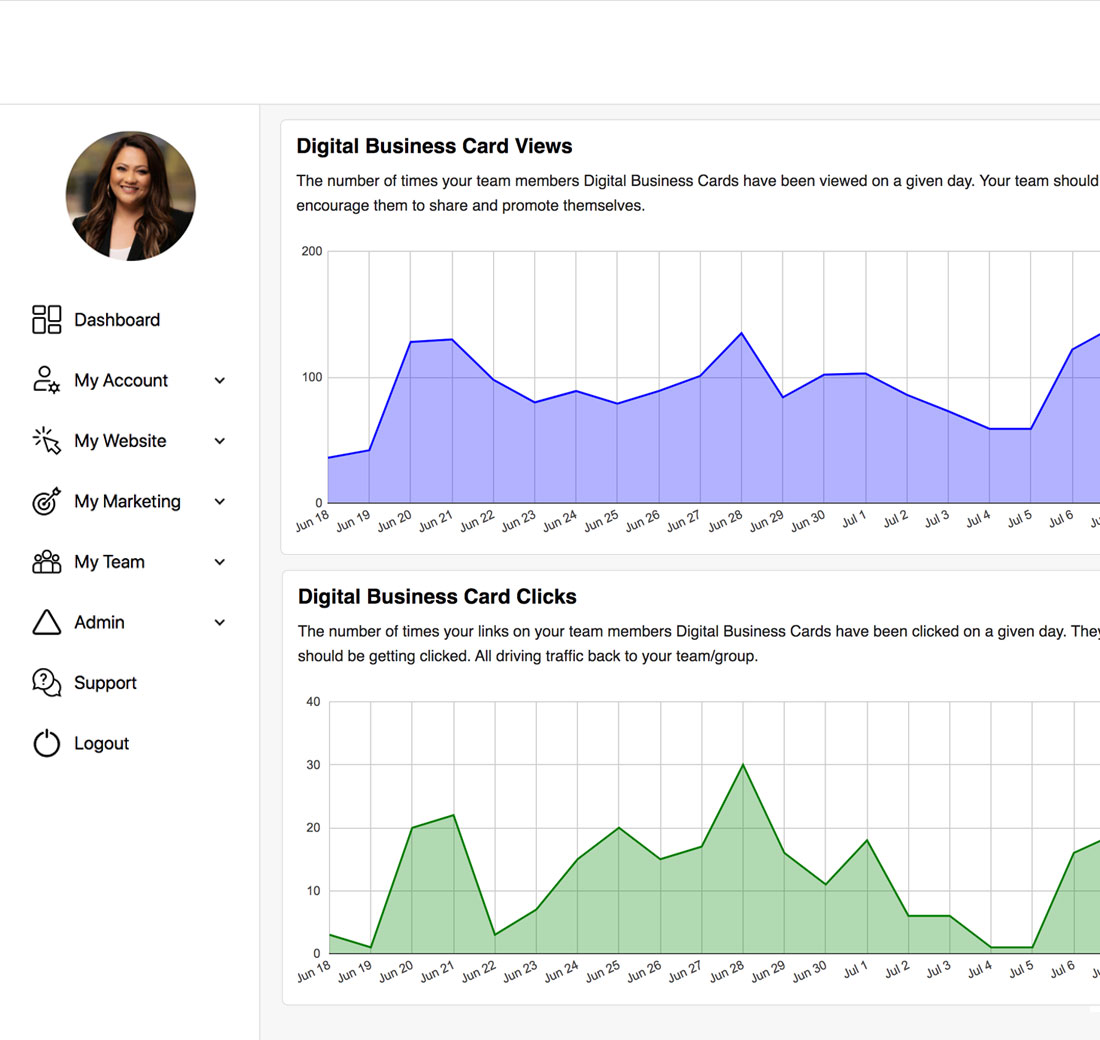The height and width of the screenshot is (1040, 1100).
Task: Expand the My Website chevron
Action: 220,441
